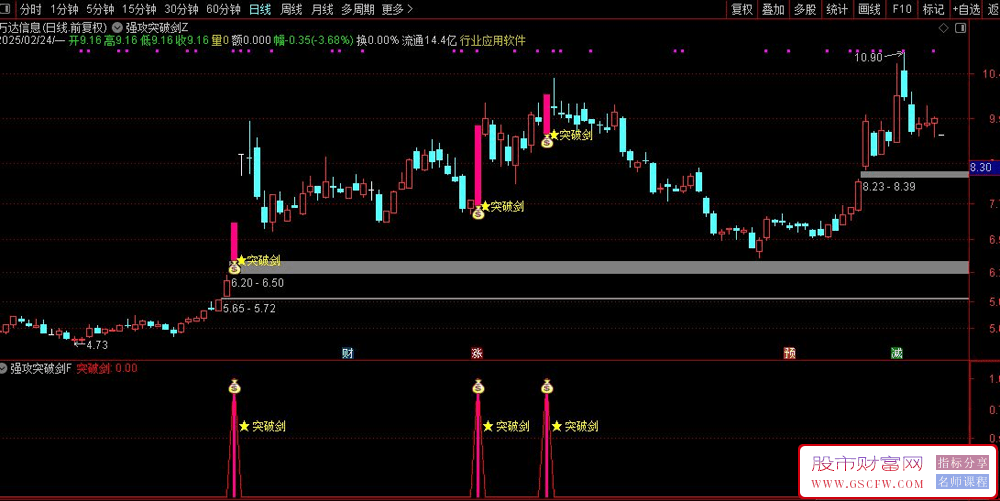Viewport: 1000px width, 501px height.
Task: Select the 60分钟 period tab
Action: click(223, 9)
